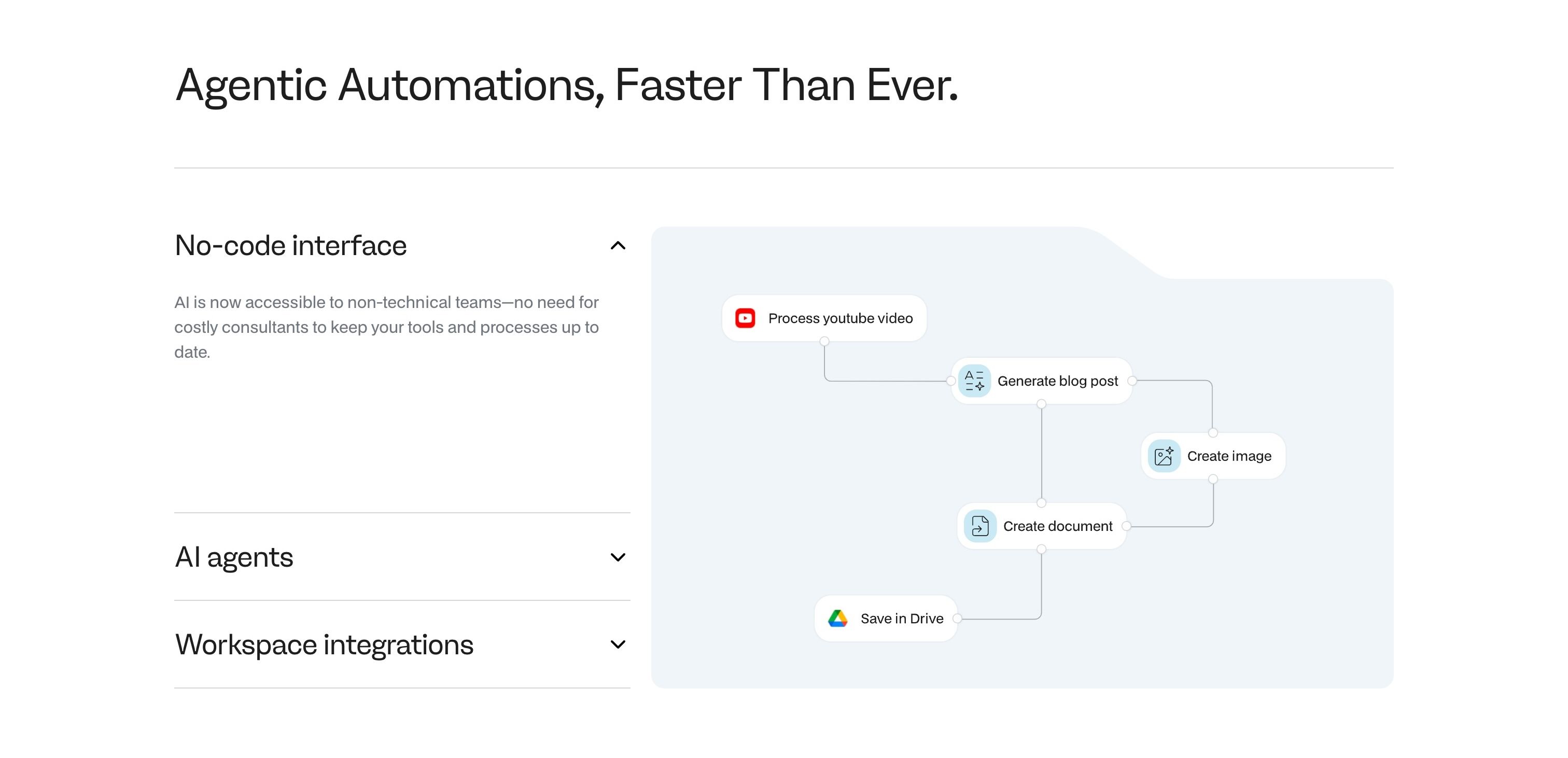Image resolution: width=1568 pixels, height=758 pixels.
Task: Click the right connector dot of Generate blog post
Action: click(1132, 381)
